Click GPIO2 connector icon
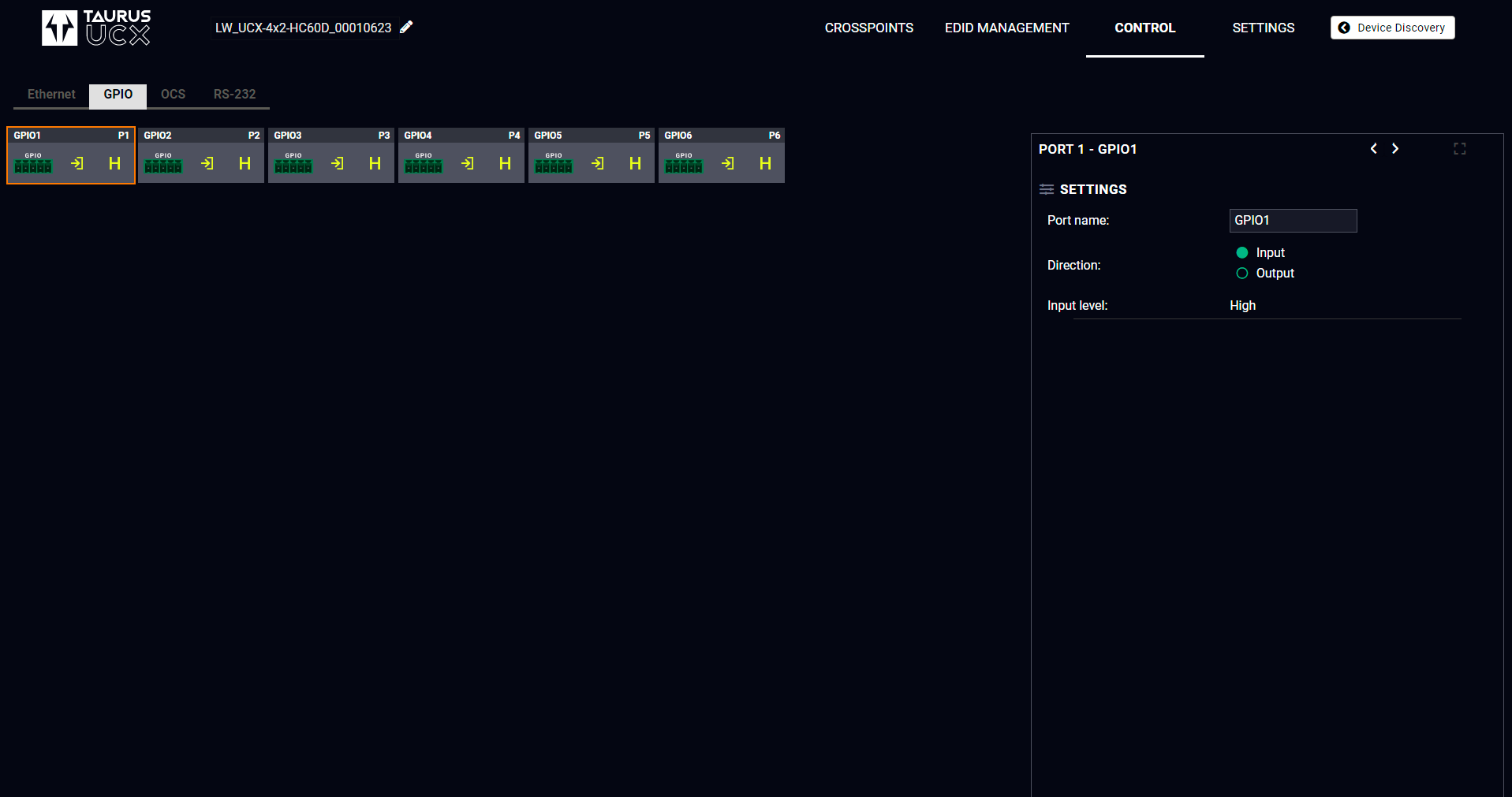Image resolution: width=1512 pixels, height=797 pixels. [163, 162]
